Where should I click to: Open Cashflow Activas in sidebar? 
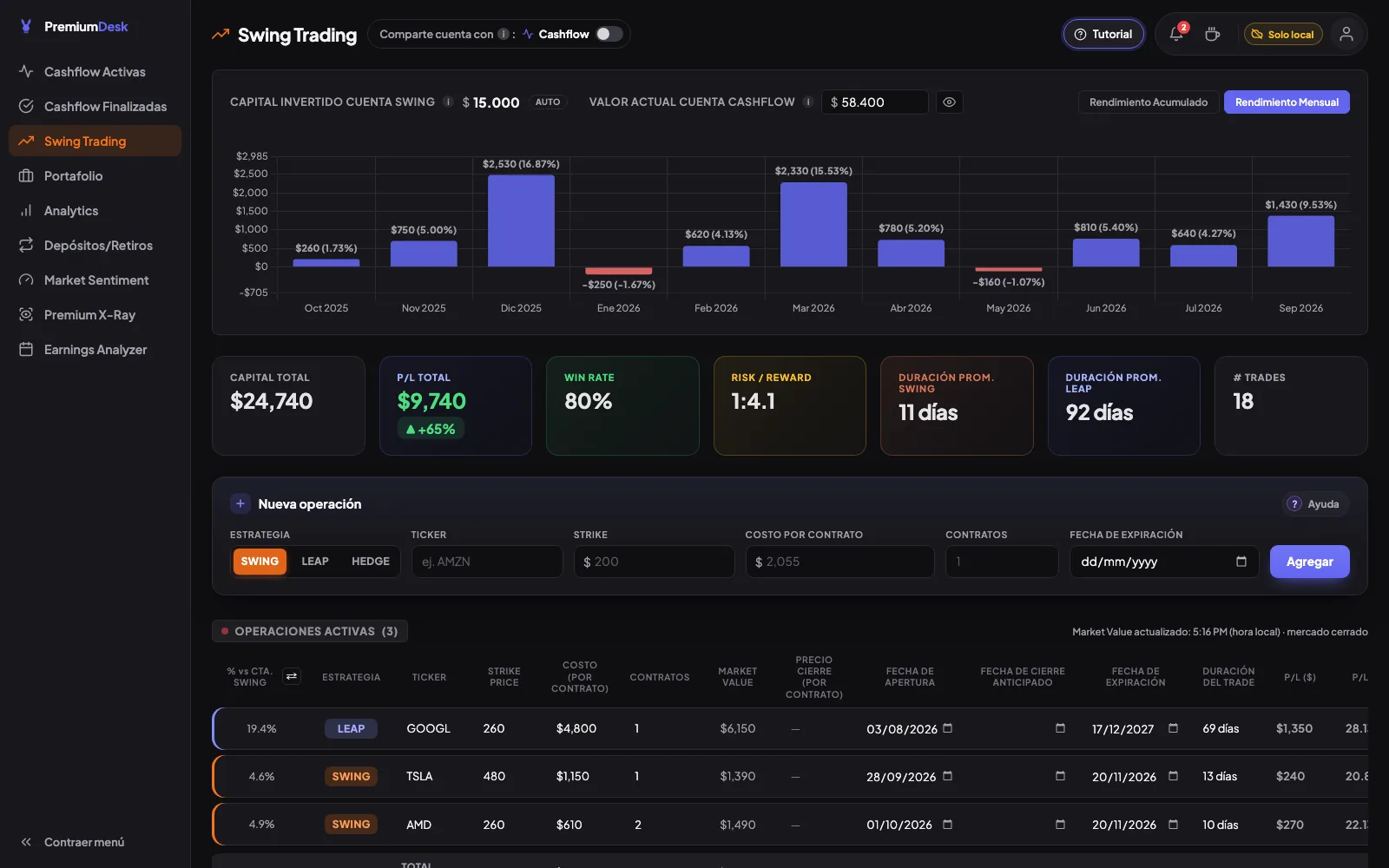(x=95, y=71)
